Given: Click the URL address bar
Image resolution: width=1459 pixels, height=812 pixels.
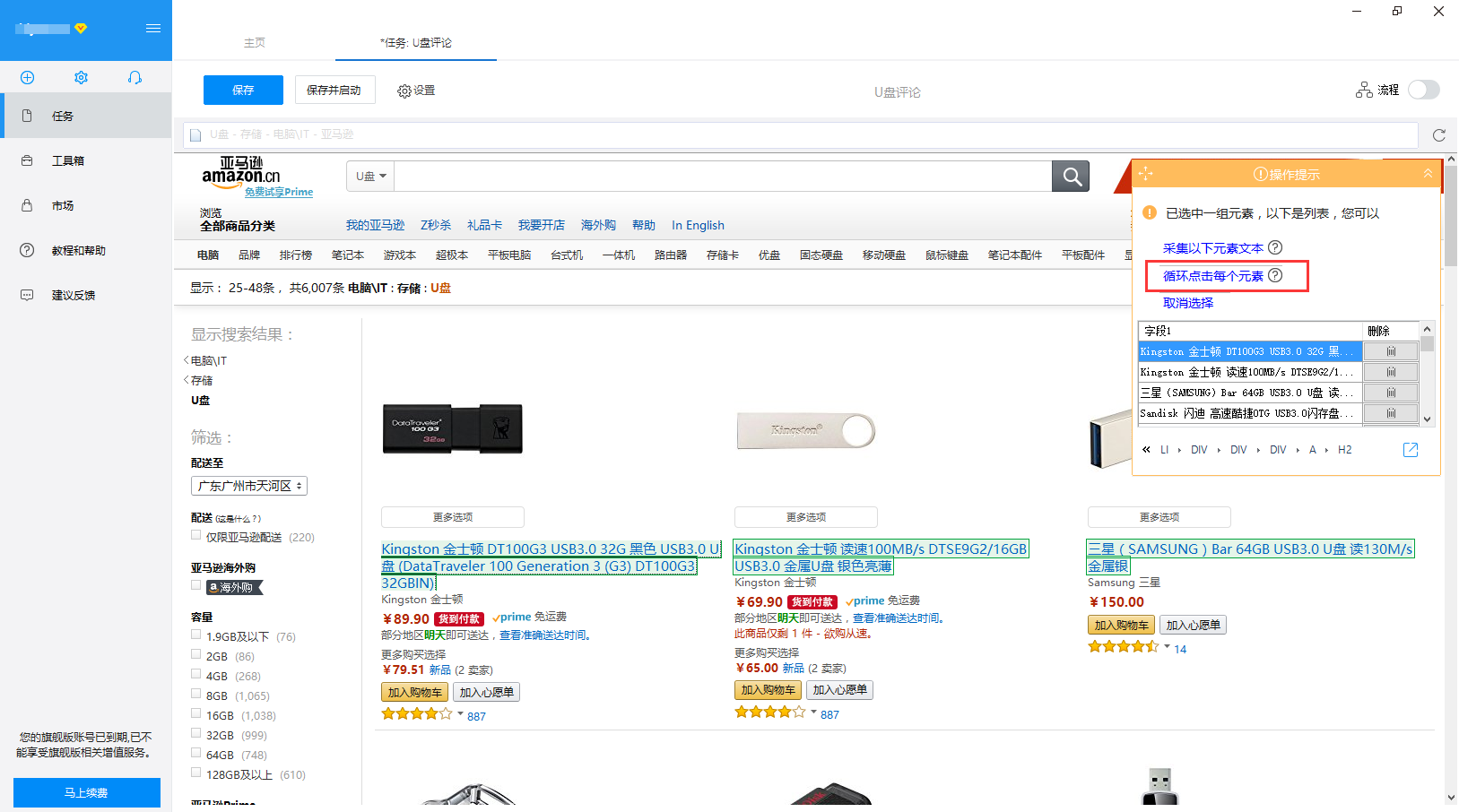Looking at the screenshot, I should [800, 134].
